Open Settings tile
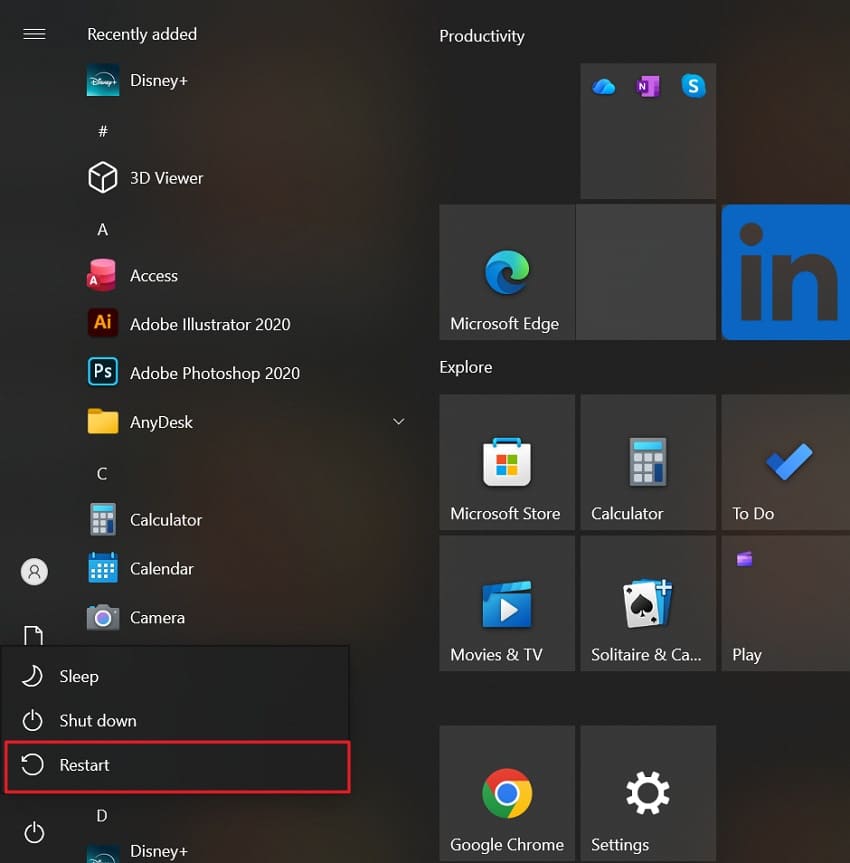This screenshot has height=863, width=850. tap(648, 793)
